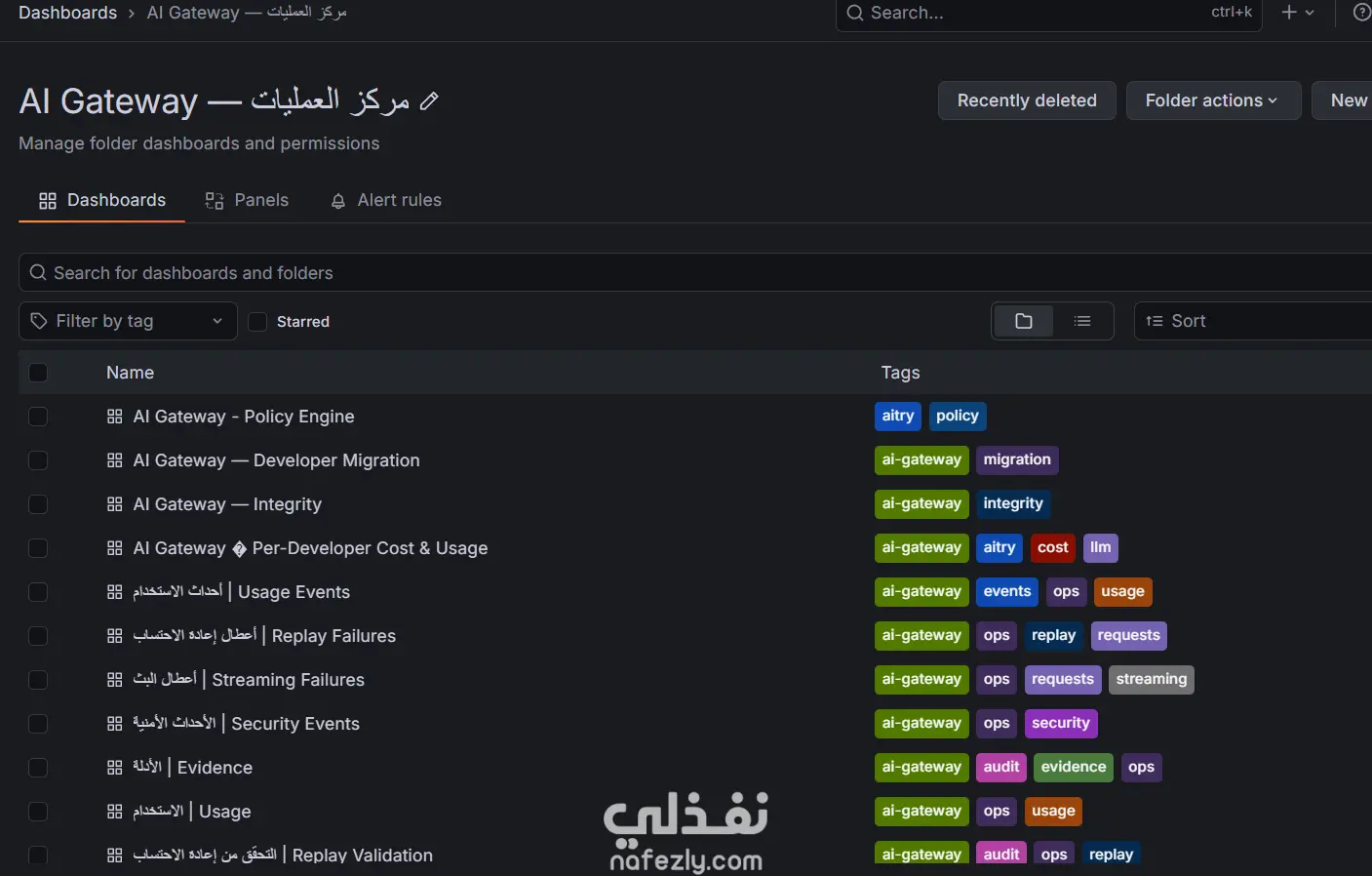Screen dimensions: 1372x876
Task: Filter by the streaming tag
Action: pos(1152,680)
